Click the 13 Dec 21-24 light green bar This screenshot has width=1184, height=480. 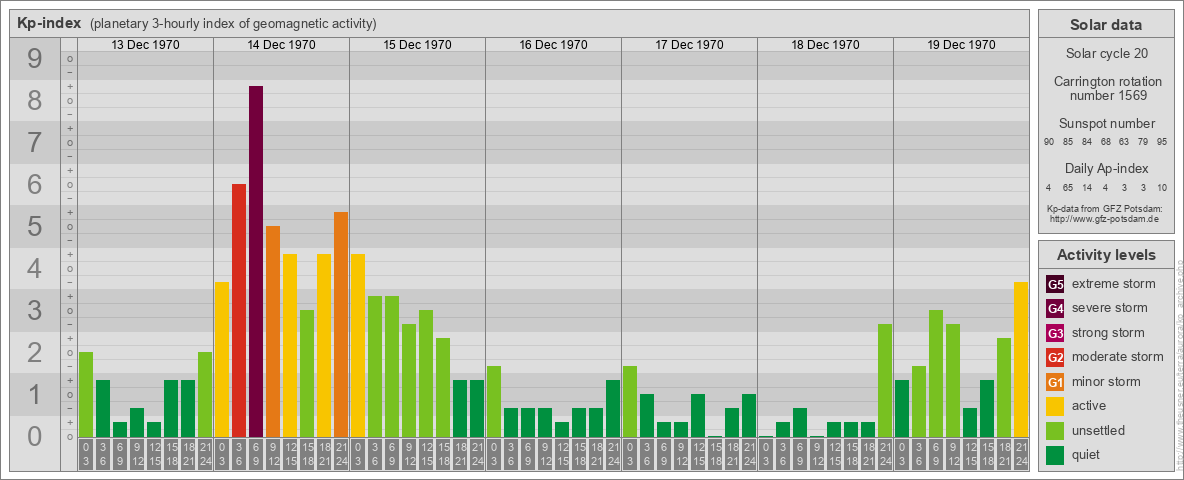[205, 395]
